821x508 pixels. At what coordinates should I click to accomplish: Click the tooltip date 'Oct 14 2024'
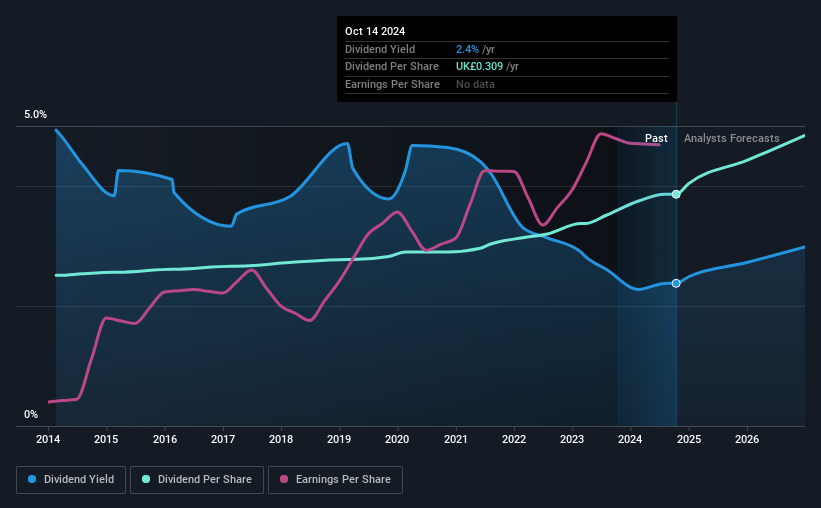[x=375, y=31]
